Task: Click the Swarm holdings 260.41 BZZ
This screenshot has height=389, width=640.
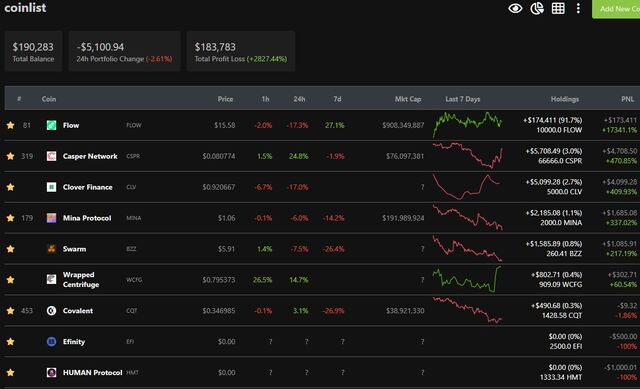Action: tap(564, 254)
